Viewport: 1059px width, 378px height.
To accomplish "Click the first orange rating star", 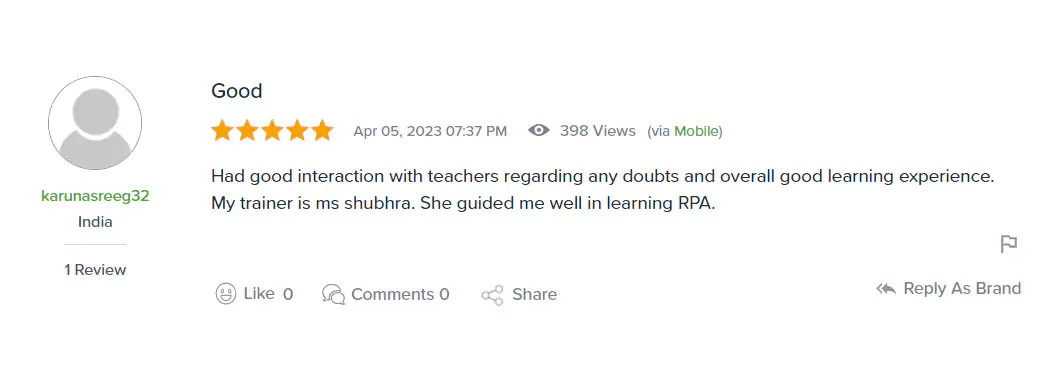I will coord(222,130).
